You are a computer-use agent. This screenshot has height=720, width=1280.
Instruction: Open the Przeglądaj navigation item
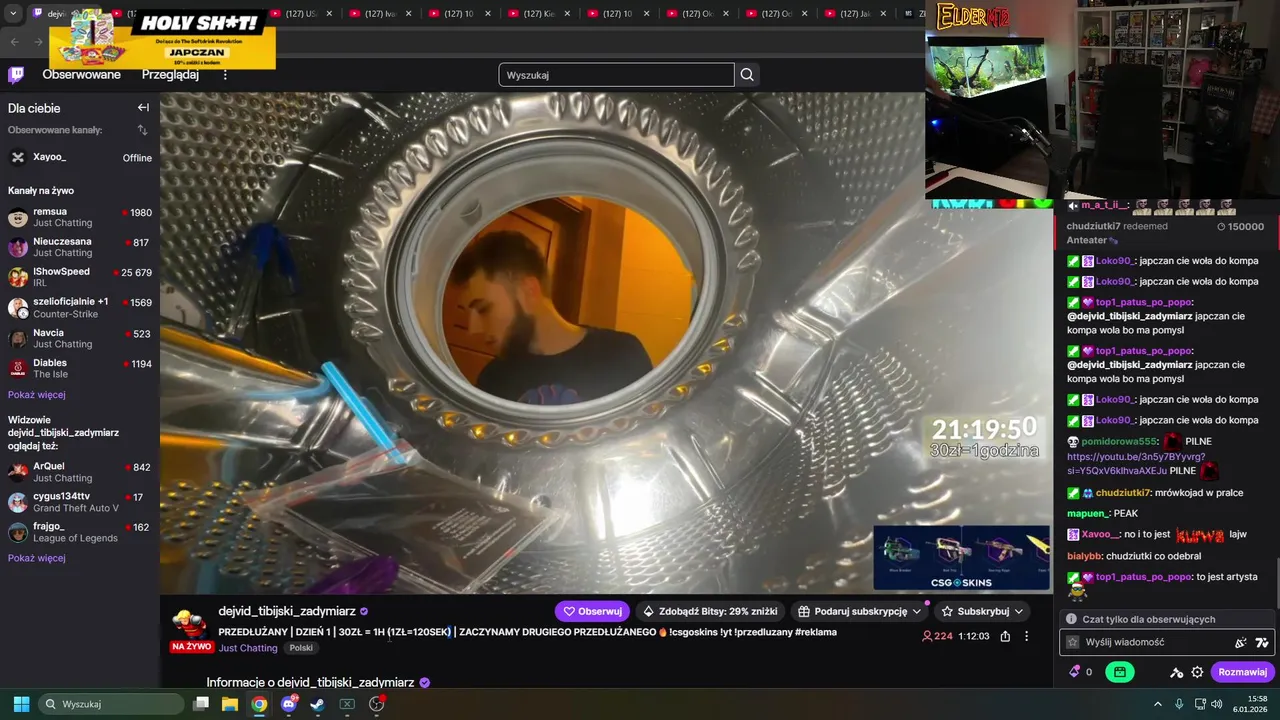(x=170, y=75)
